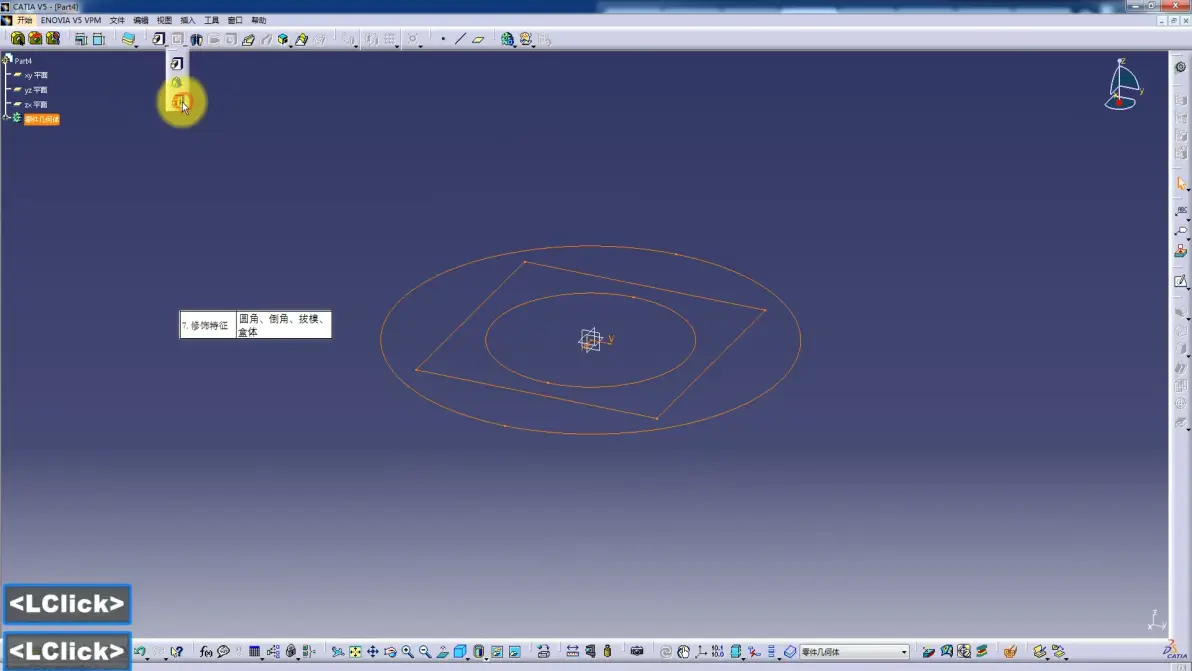Open the 工具 menu
The image size is (1192, 671).
[x=211, y=21]
